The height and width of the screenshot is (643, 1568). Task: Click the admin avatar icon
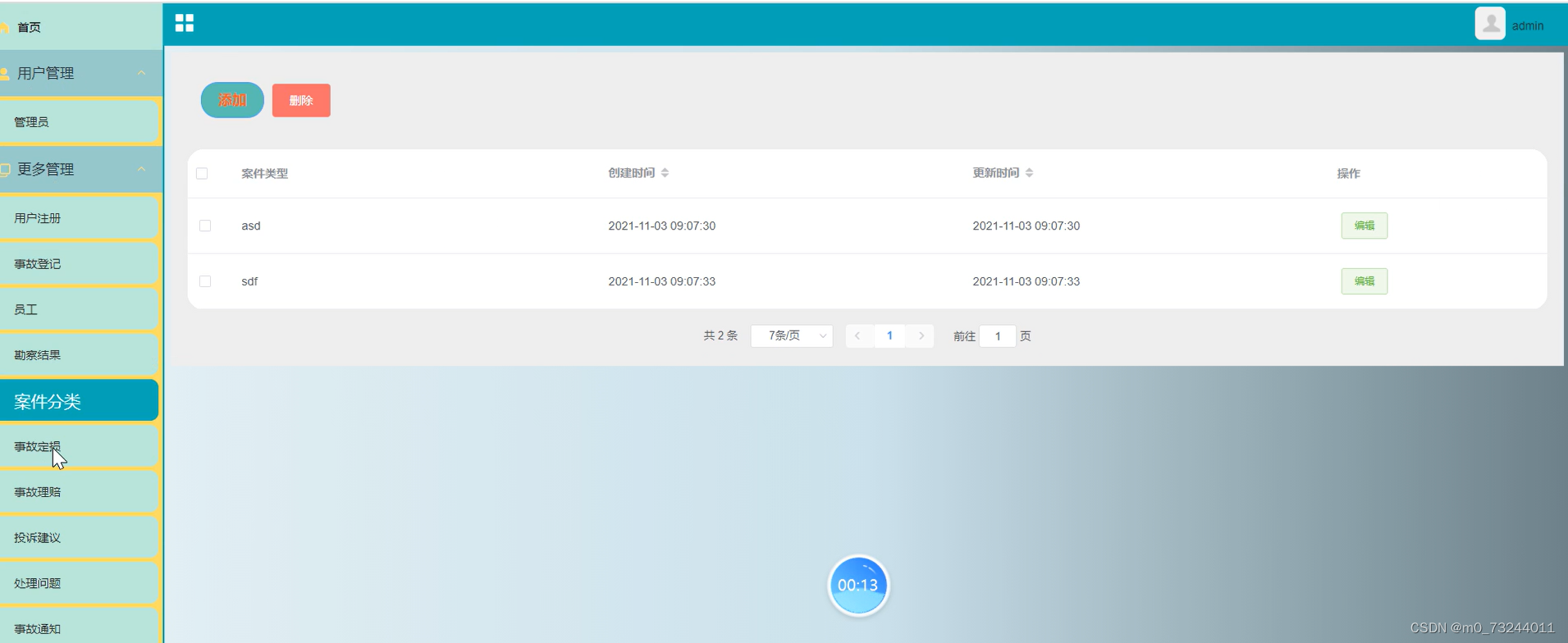(1490, 24)
